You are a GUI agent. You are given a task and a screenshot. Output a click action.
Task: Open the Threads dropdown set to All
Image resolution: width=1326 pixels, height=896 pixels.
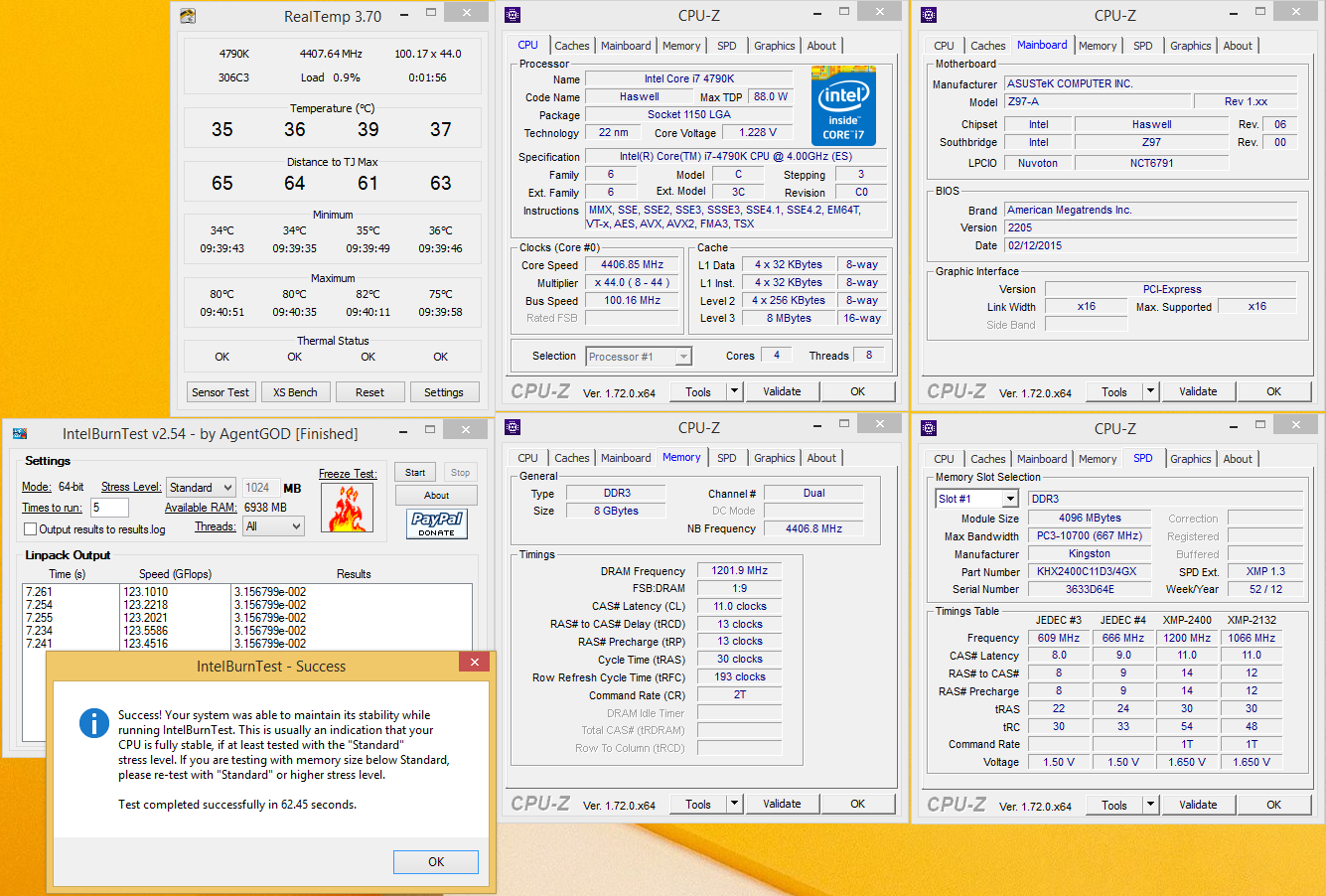click(273, 526)
